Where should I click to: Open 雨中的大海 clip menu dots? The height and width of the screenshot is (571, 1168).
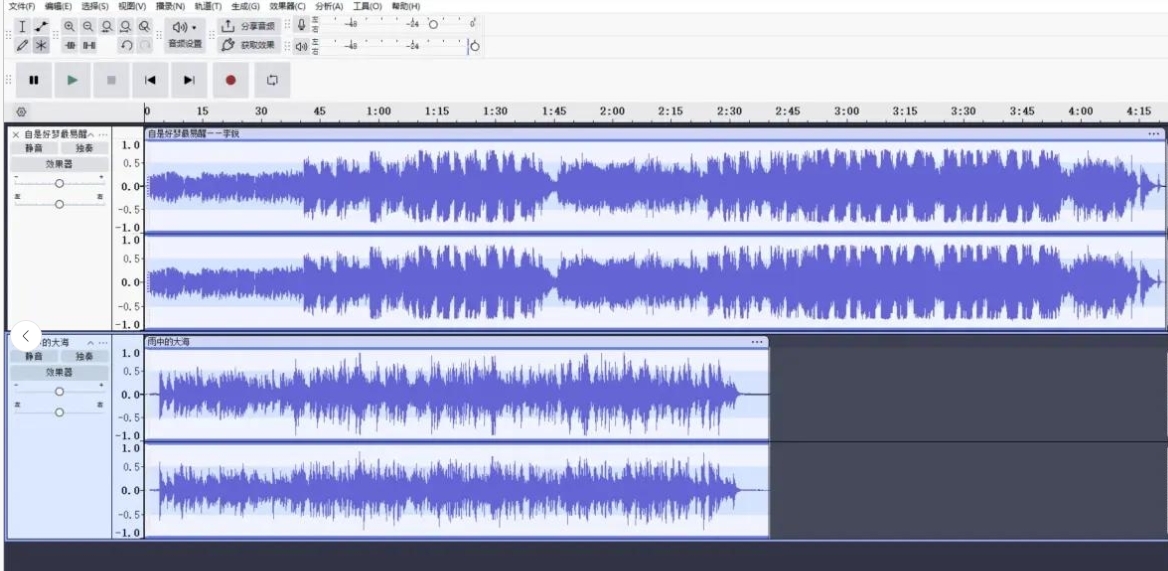click(x=757, y=342)
